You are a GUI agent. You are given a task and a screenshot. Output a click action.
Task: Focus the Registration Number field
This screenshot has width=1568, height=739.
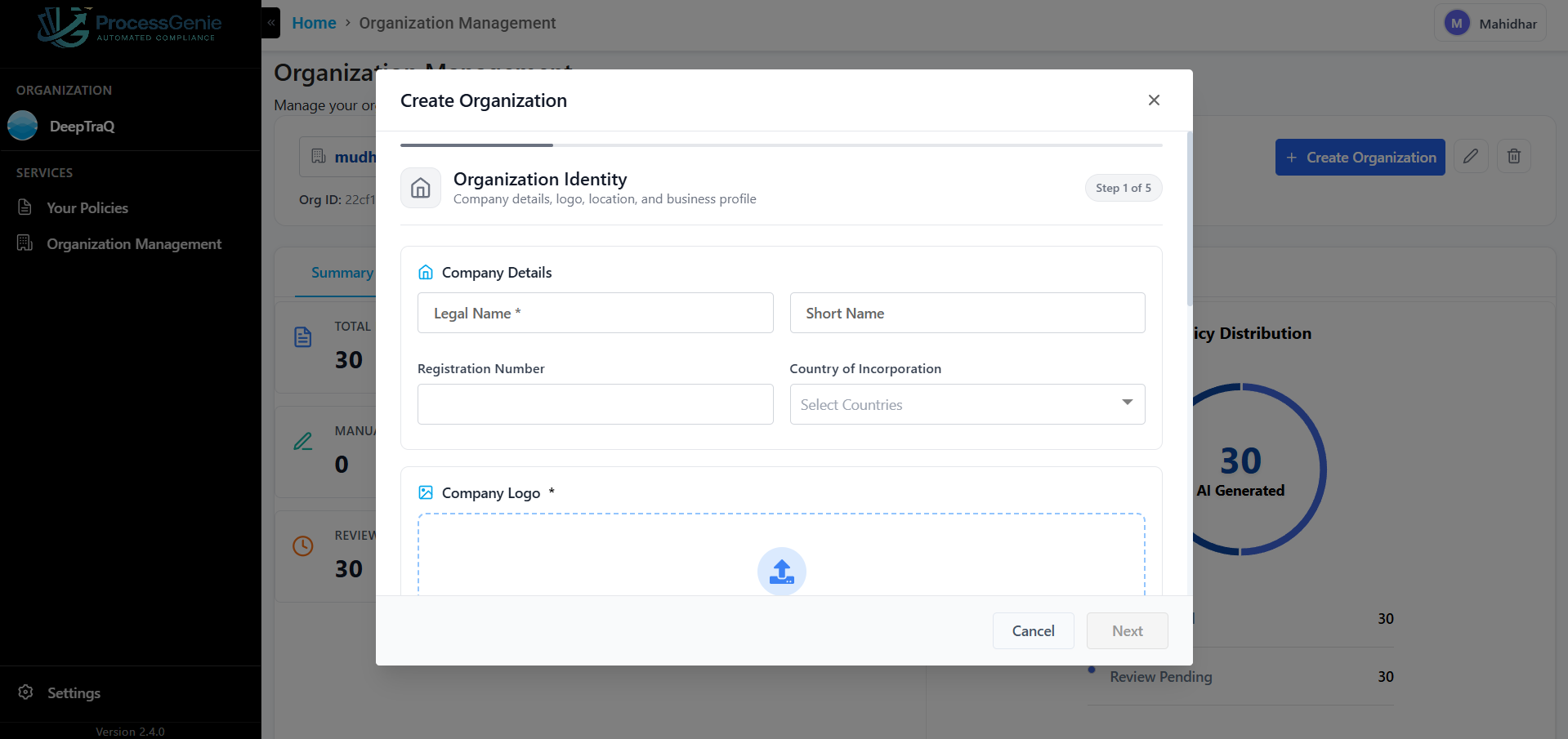595,405
